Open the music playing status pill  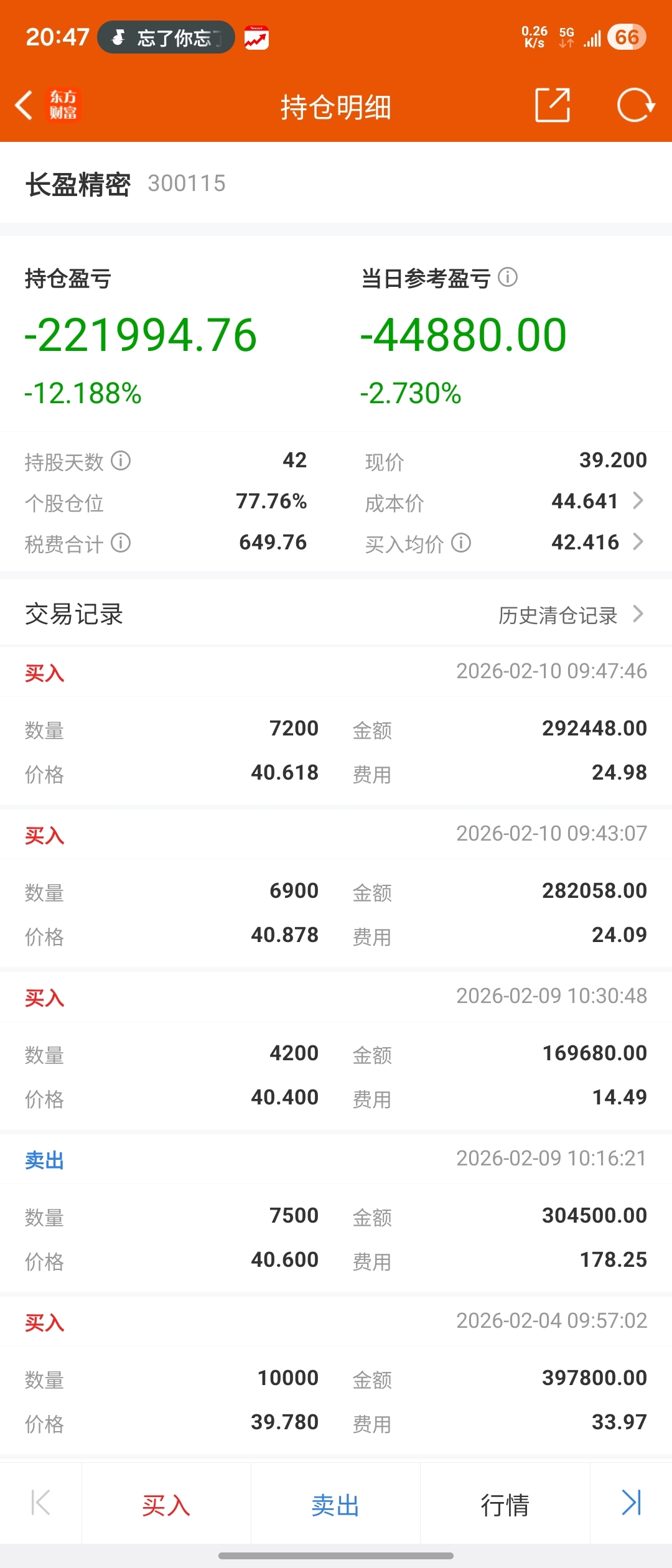166,37
